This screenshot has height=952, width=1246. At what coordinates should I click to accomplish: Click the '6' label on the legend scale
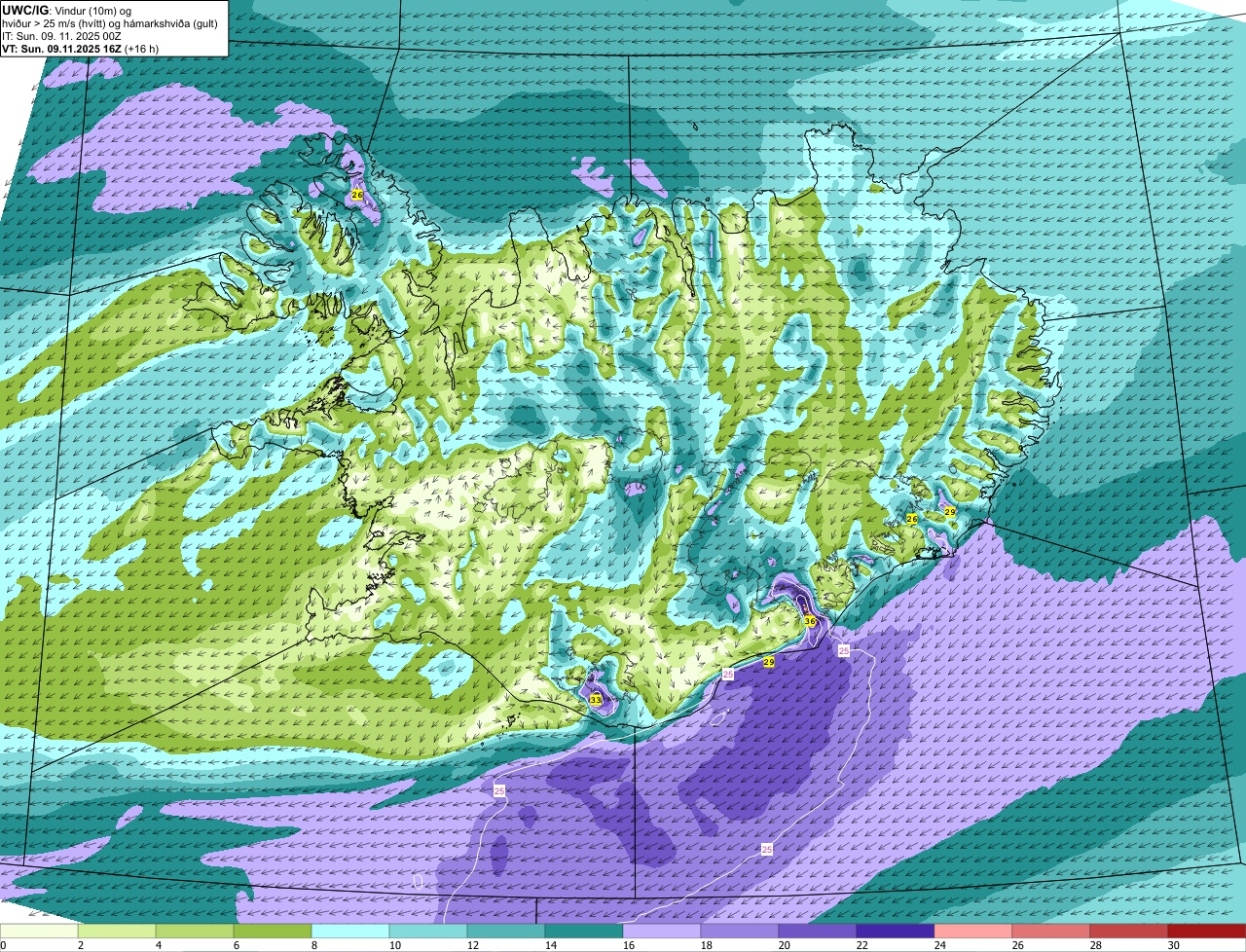236,946
